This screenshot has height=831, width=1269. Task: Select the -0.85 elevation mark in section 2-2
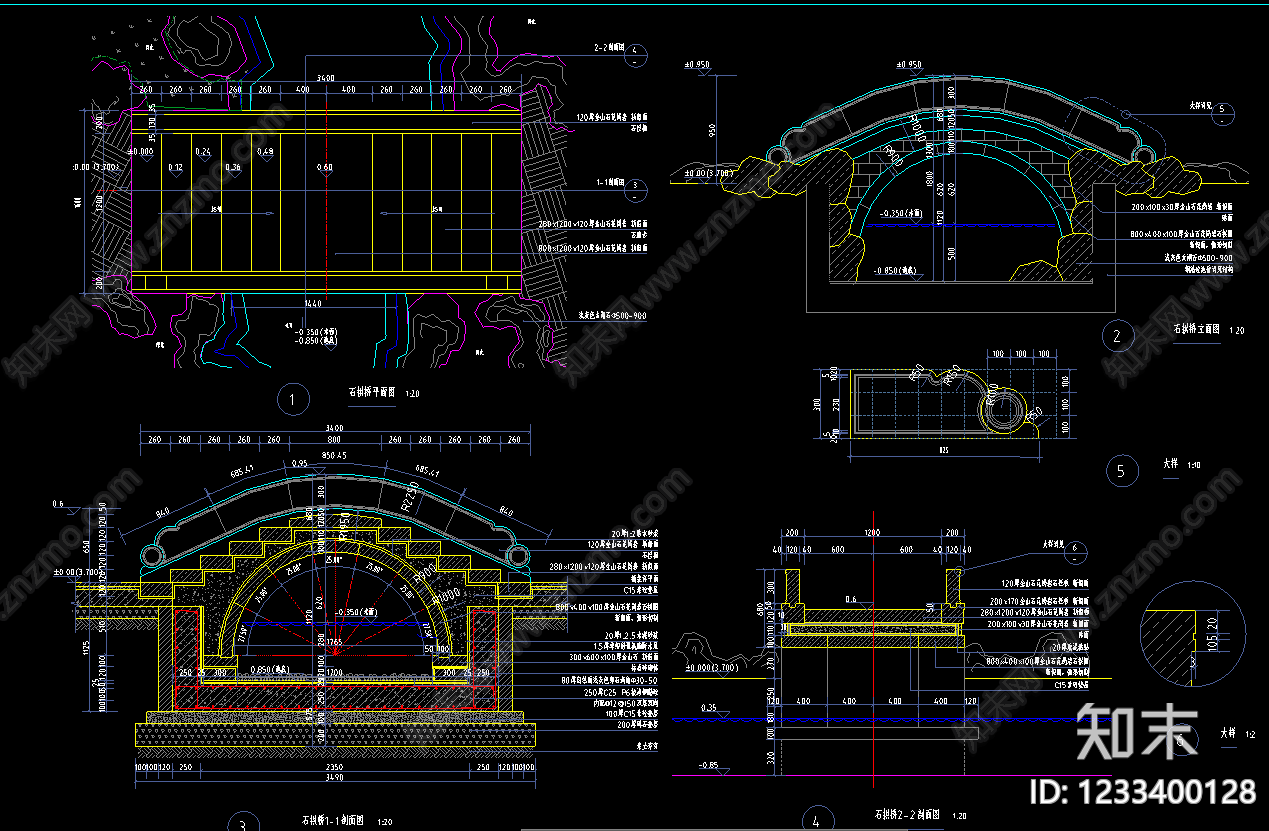pyautogui.click(x=709, y=766)
